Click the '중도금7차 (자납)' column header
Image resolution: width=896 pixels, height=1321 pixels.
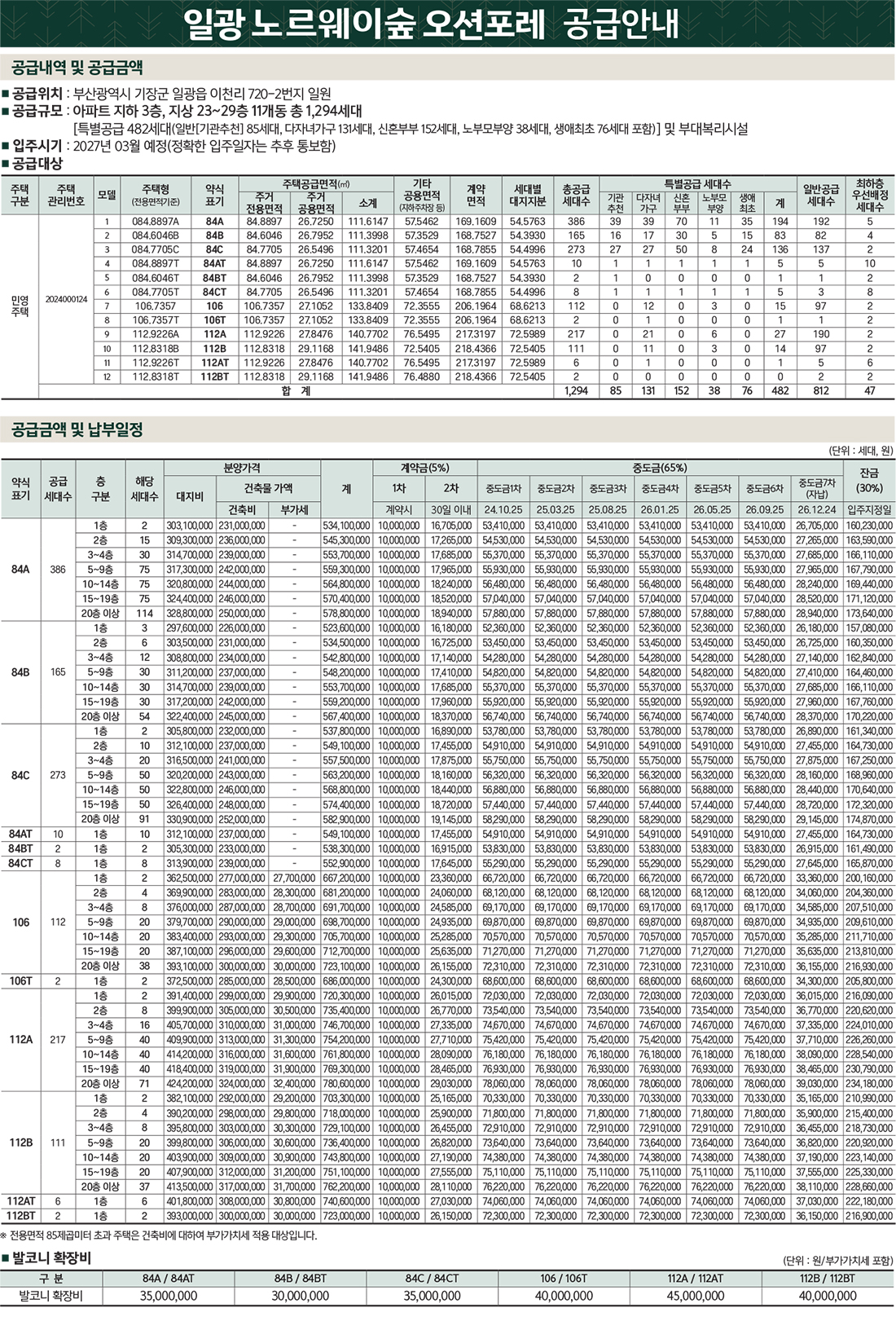[817, 488]
